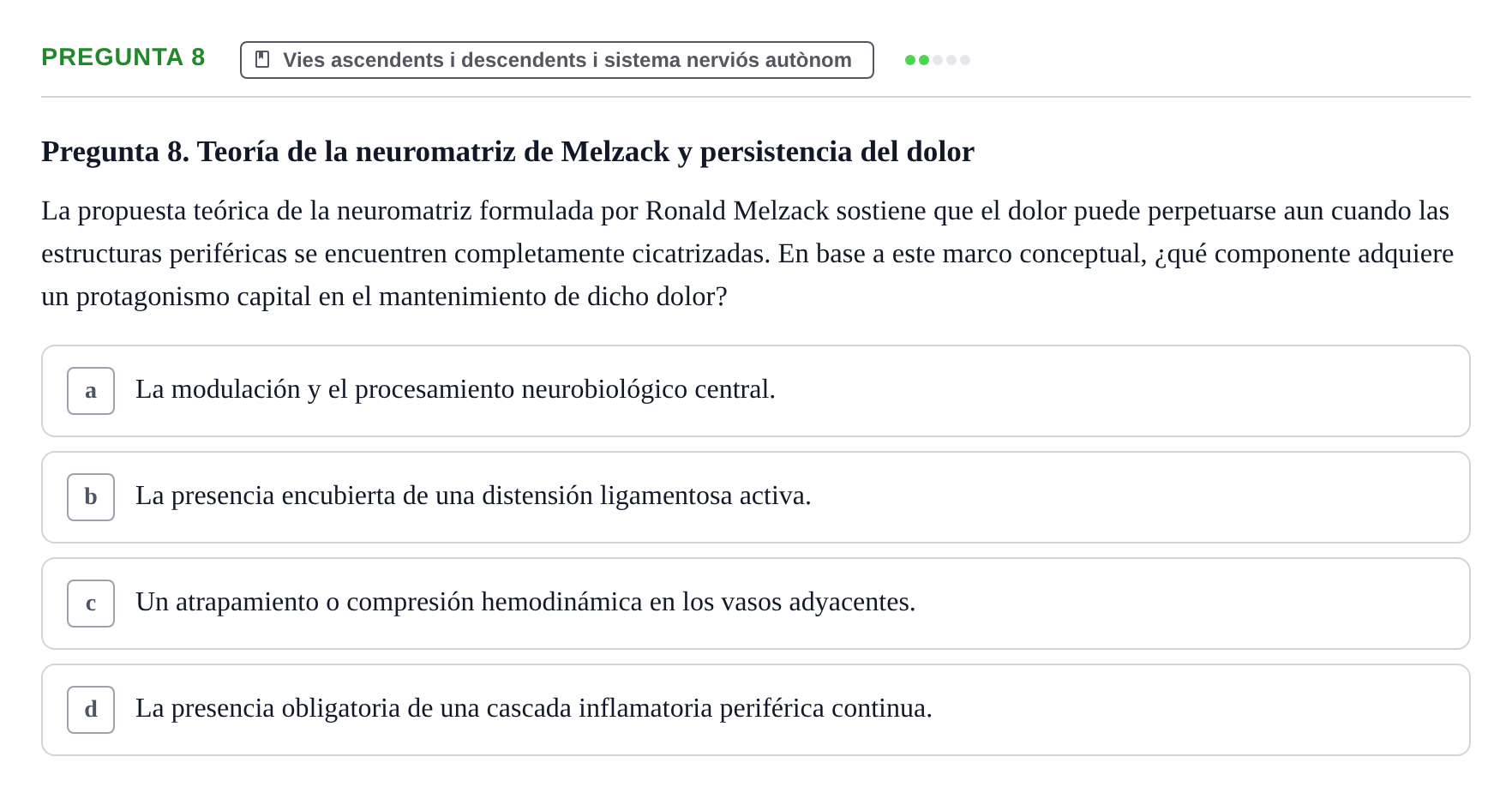Viewport: 1512px width, 799px height.
Task: Choose 'La presencia obligatoria de una cascada inflamatoria'
Action: click(x=756, y=710)
